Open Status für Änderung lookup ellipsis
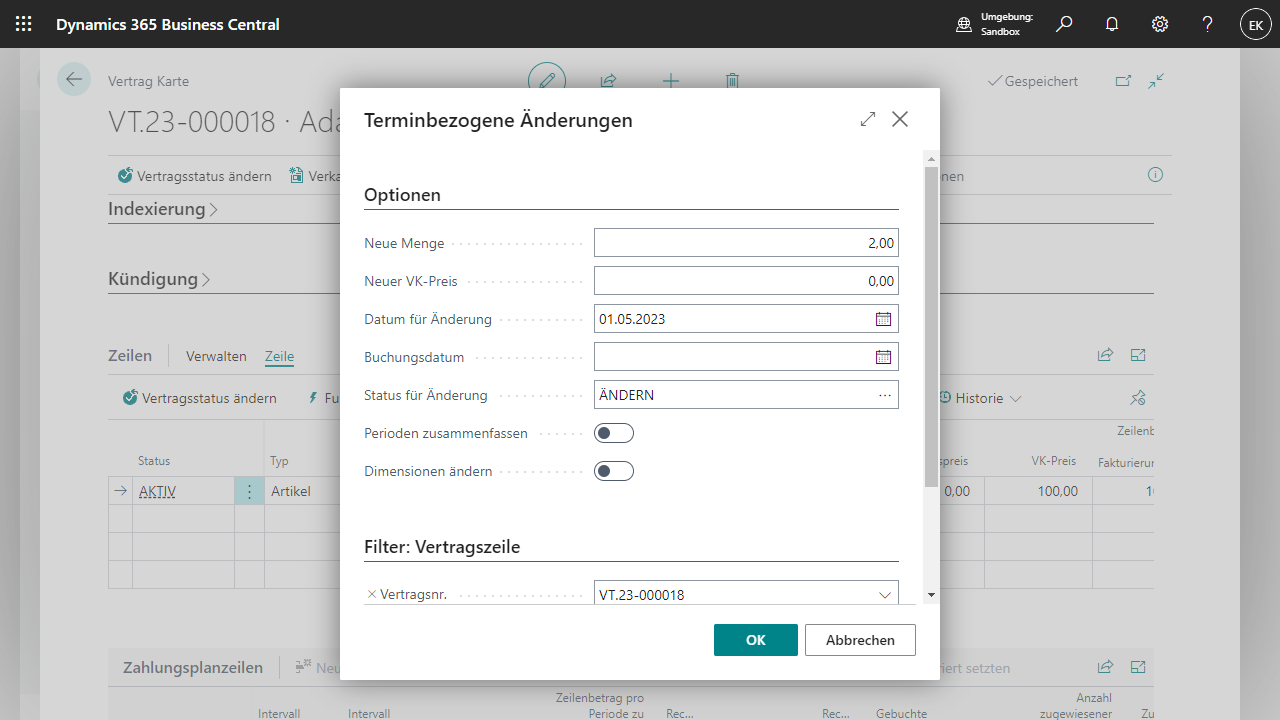 pos(884,395)
